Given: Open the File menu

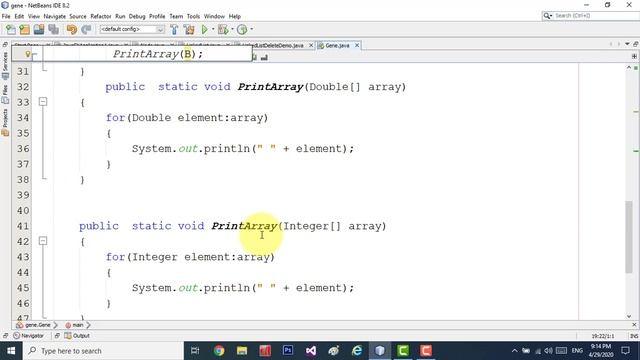Looking at the screenshot, I should tap(6, 16).
